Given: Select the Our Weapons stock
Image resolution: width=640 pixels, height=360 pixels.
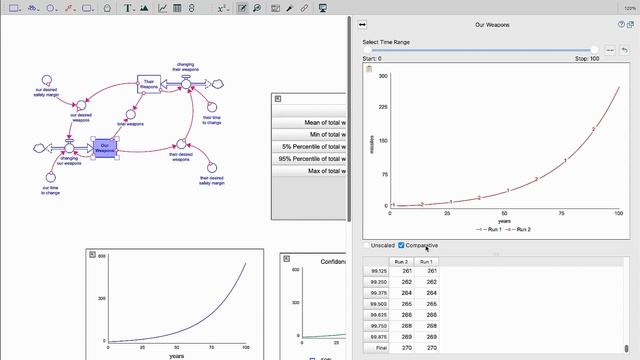Looking at the screenshot, I should [x=105, y=148].
